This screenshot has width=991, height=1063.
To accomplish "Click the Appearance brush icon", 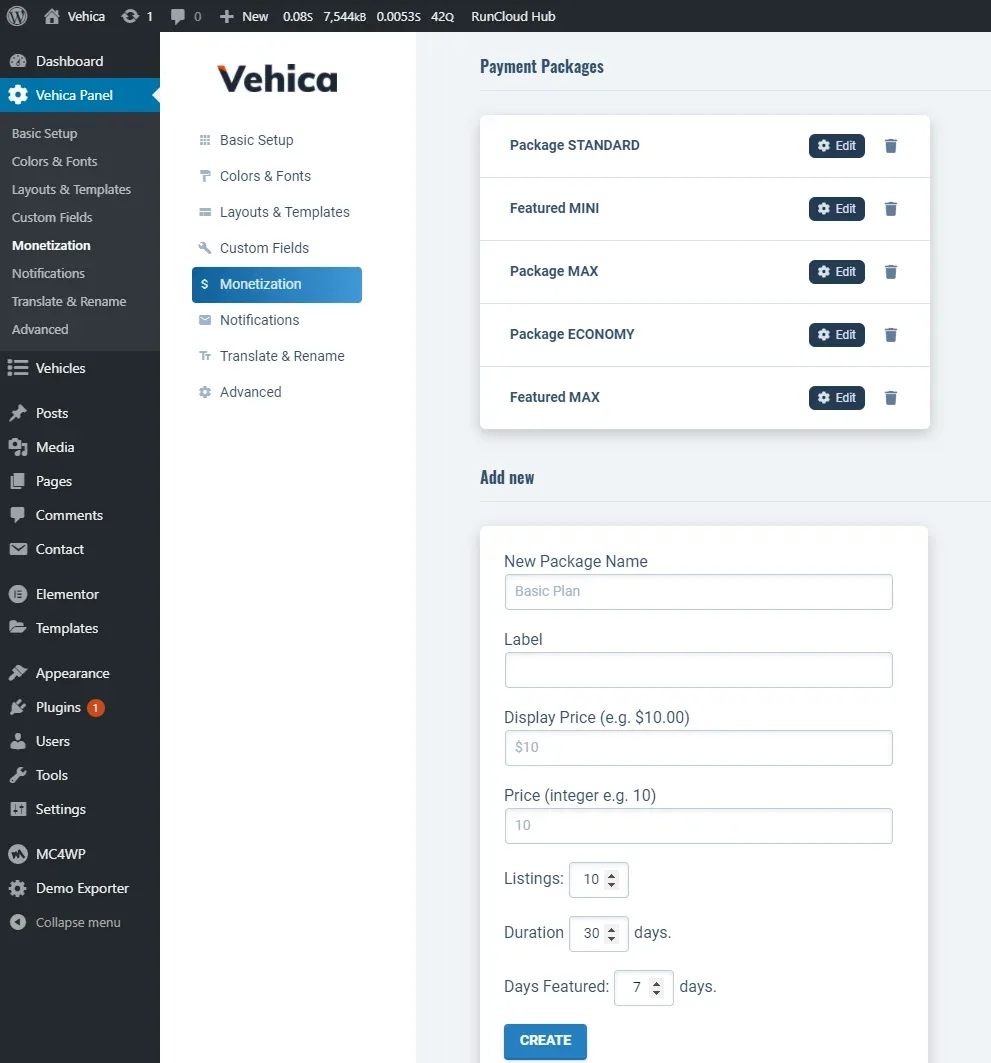I will 18,673.
